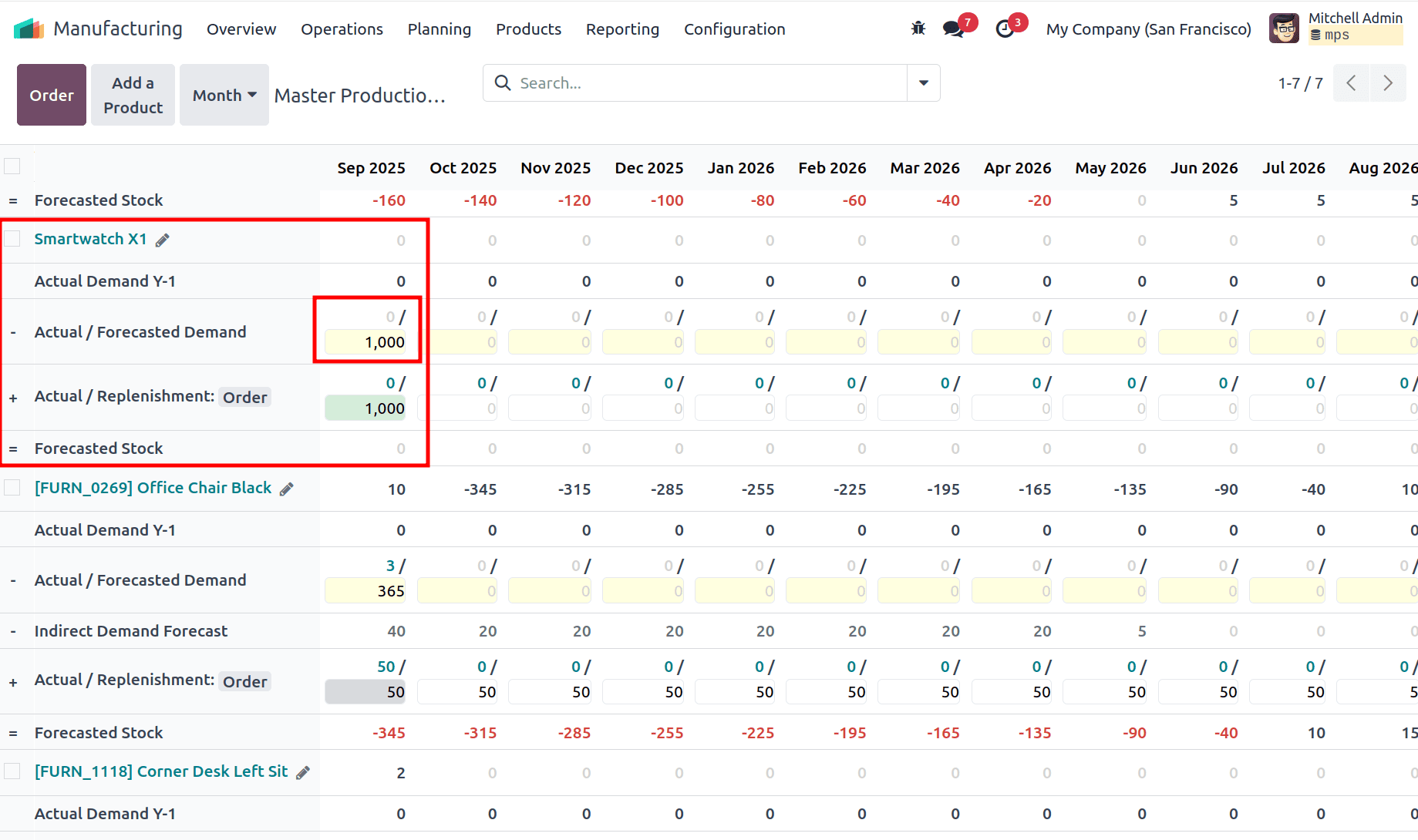Open the Month time range dropdown
This screenshot has width=1418, height=840.
click(224, 94)
